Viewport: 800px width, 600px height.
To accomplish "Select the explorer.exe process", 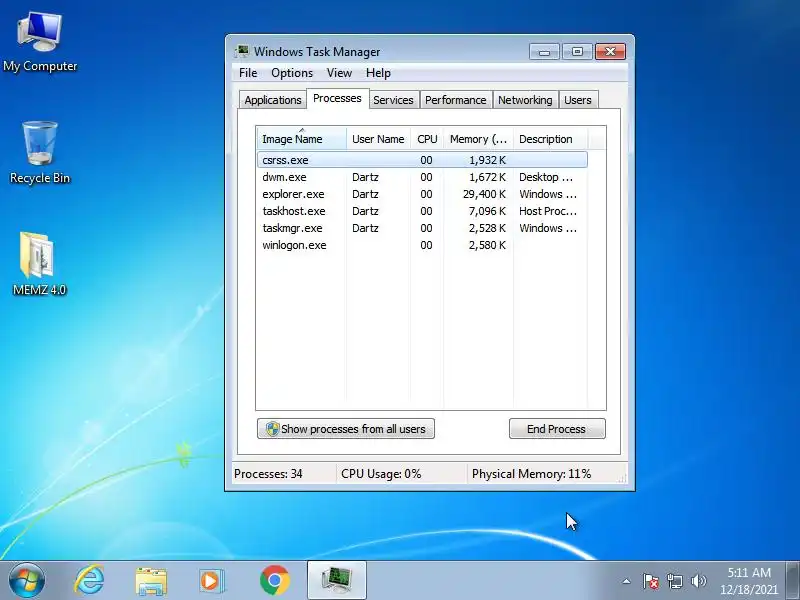I will click(x=422, y=194).
